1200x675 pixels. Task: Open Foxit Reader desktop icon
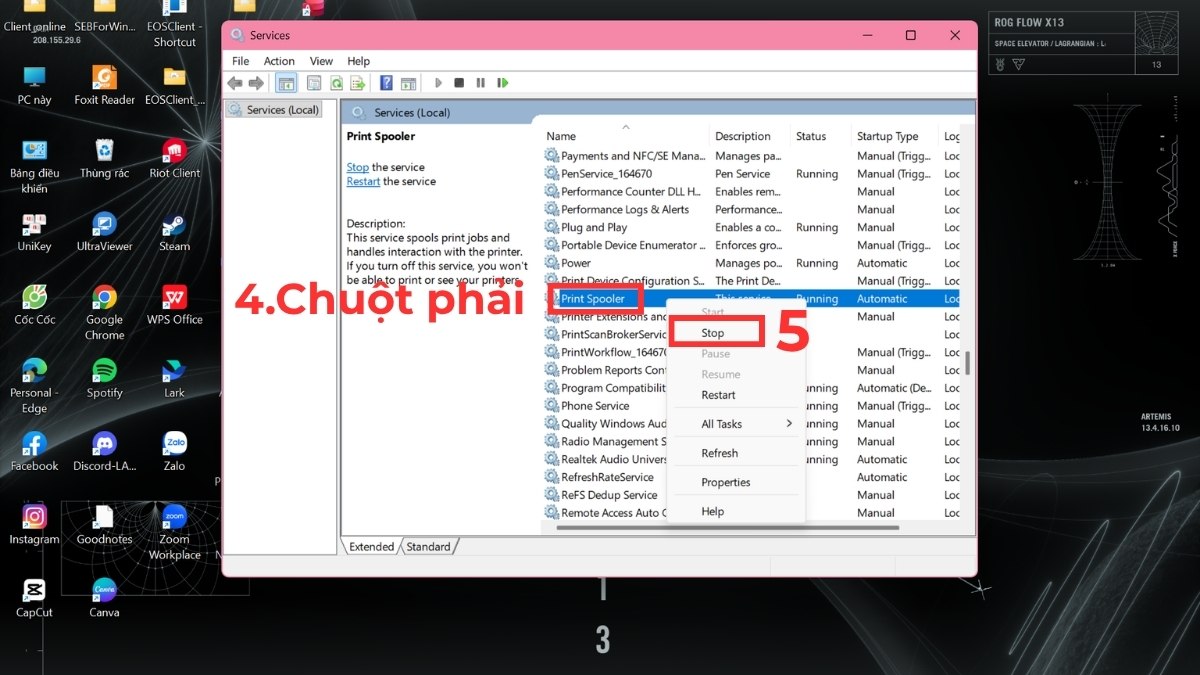click(104, 84)
